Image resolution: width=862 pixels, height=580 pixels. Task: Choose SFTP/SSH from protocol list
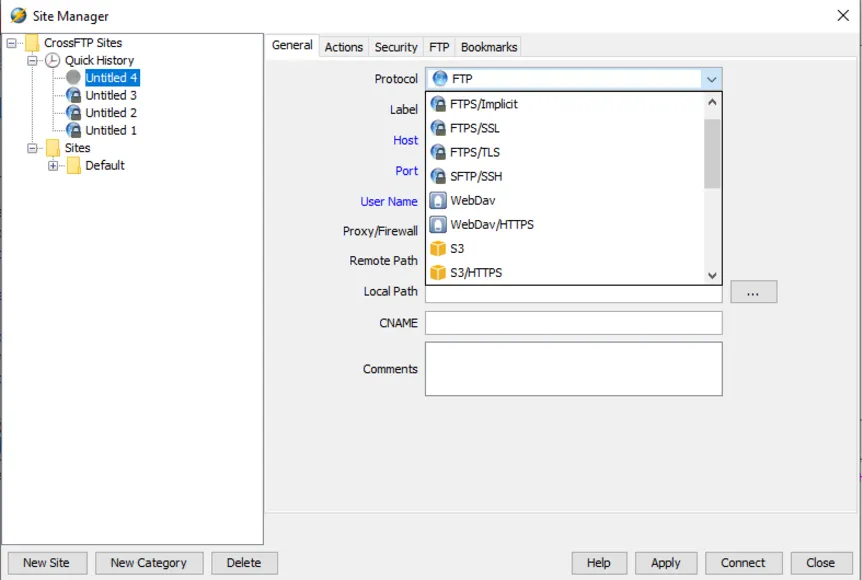(565, 176)
